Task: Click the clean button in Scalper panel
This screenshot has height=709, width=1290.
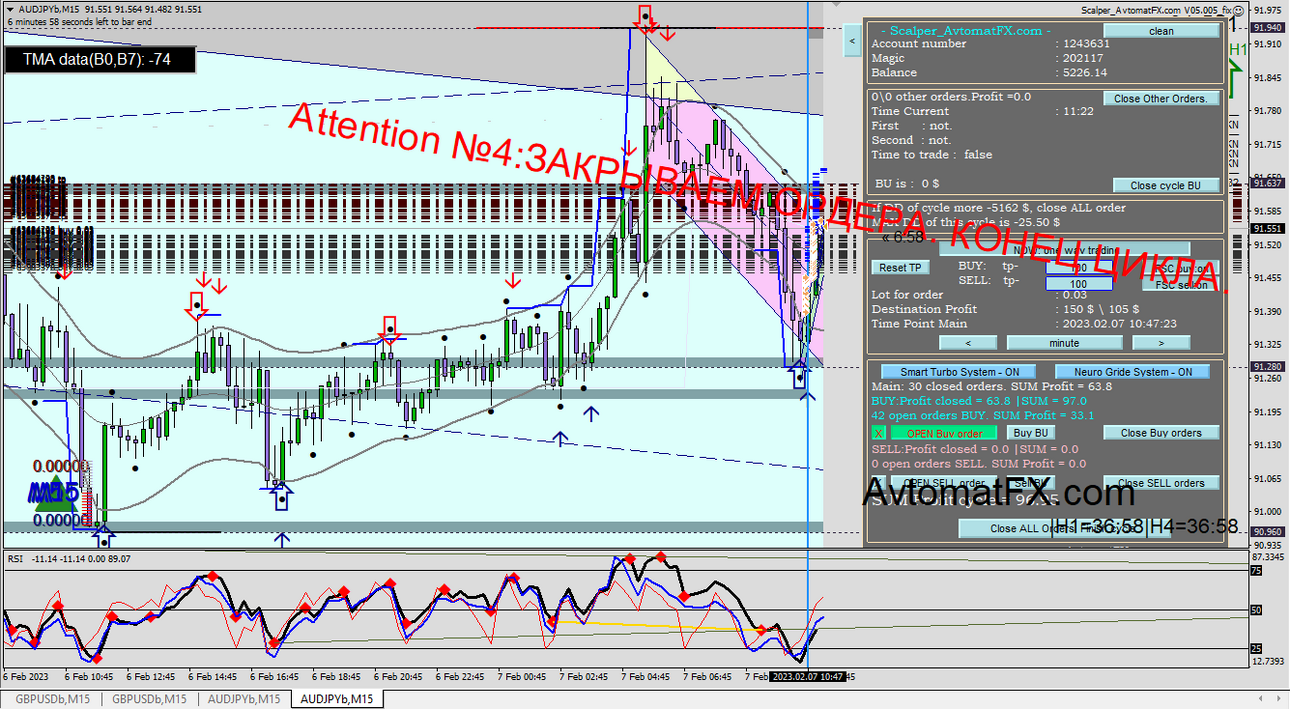Action: (1161, 31)
